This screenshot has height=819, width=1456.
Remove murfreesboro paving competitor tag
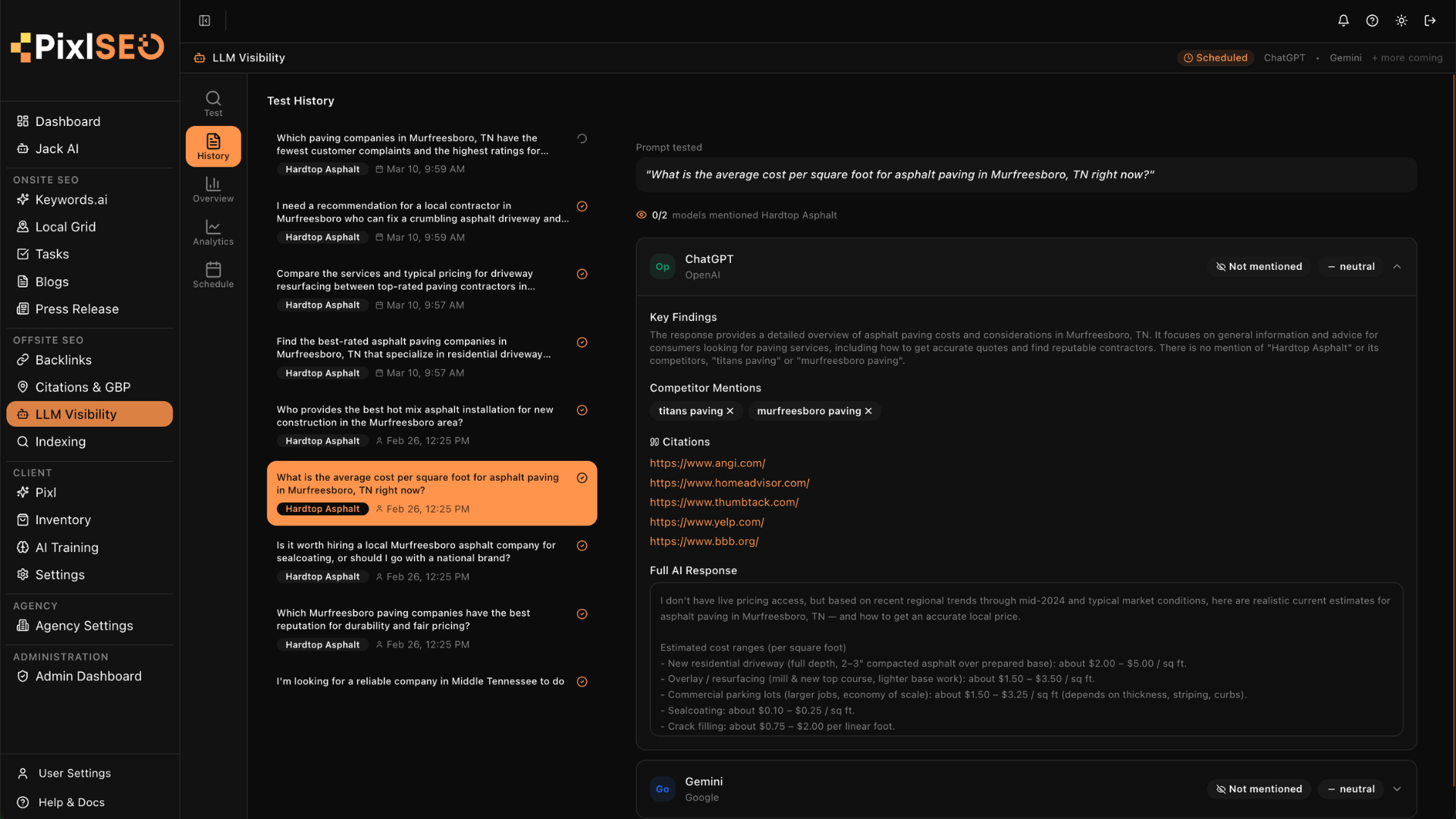click(x=868, y=411)
